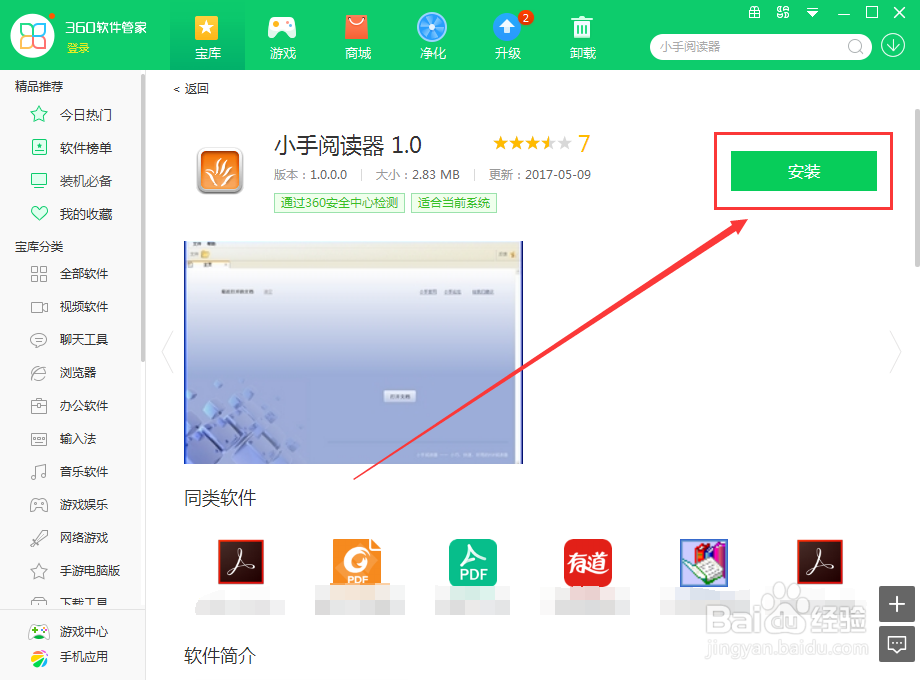Click the 大小：2.83 MB text
The image size is (920, 680).
(417, 175)
